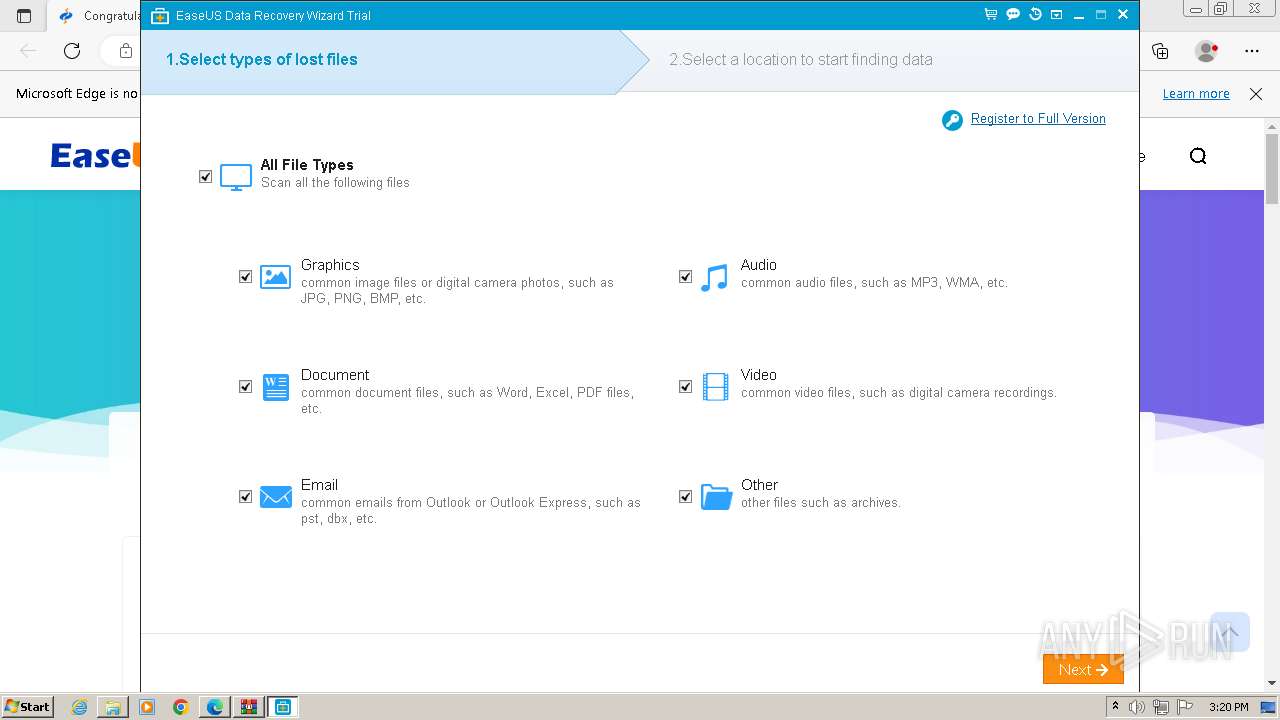Open Edge tab actions menu icon
Viewport: 1280px width, 720px height.
tap(24, 16)
